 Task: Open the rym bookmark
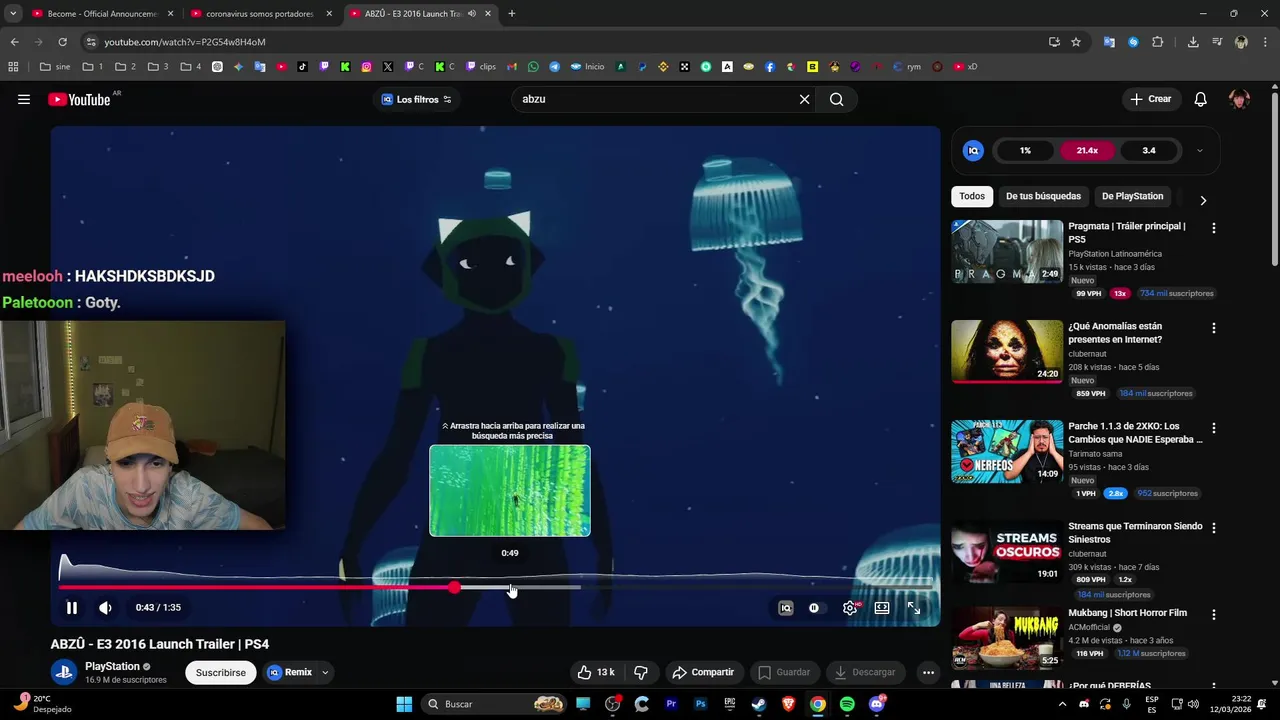coord(907,67)
